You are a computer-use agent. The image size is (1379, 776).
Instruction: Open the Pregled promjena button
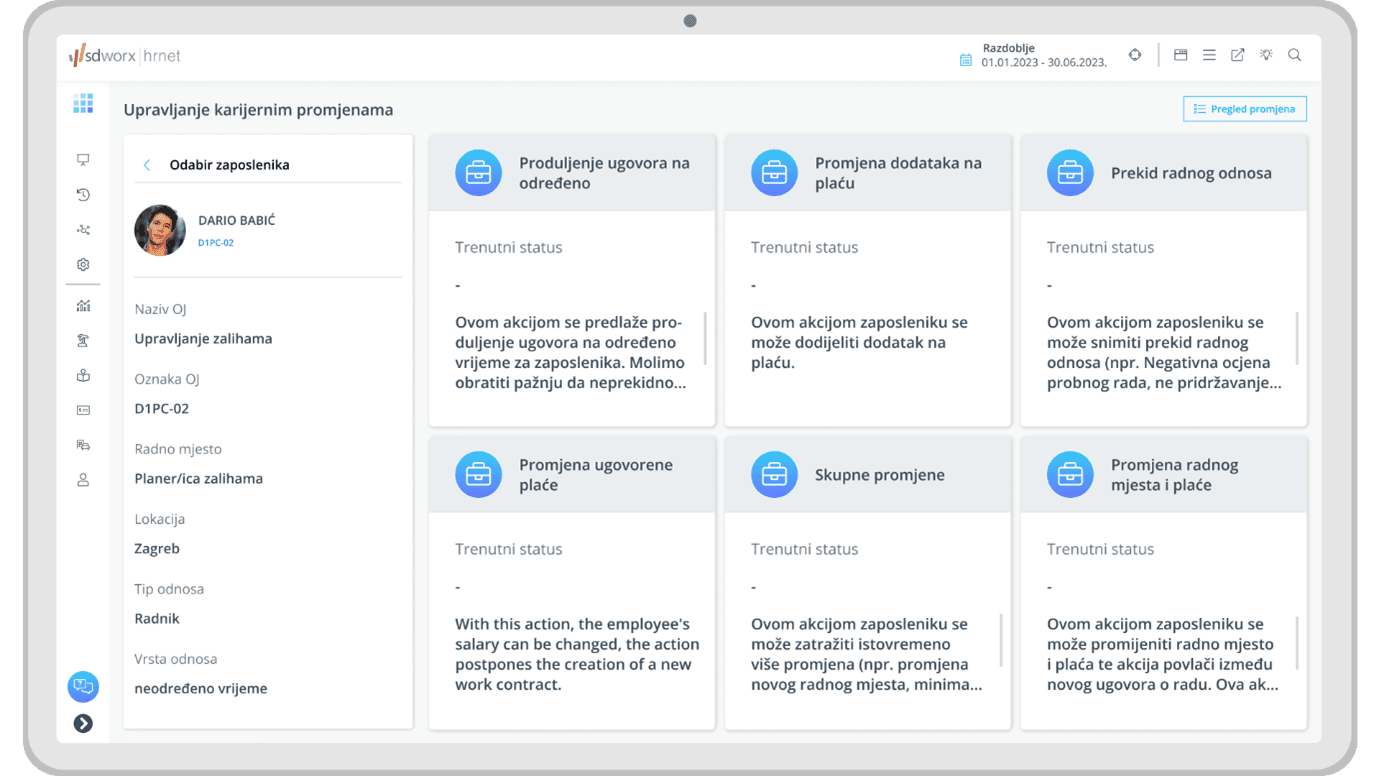pos(1245,109)
